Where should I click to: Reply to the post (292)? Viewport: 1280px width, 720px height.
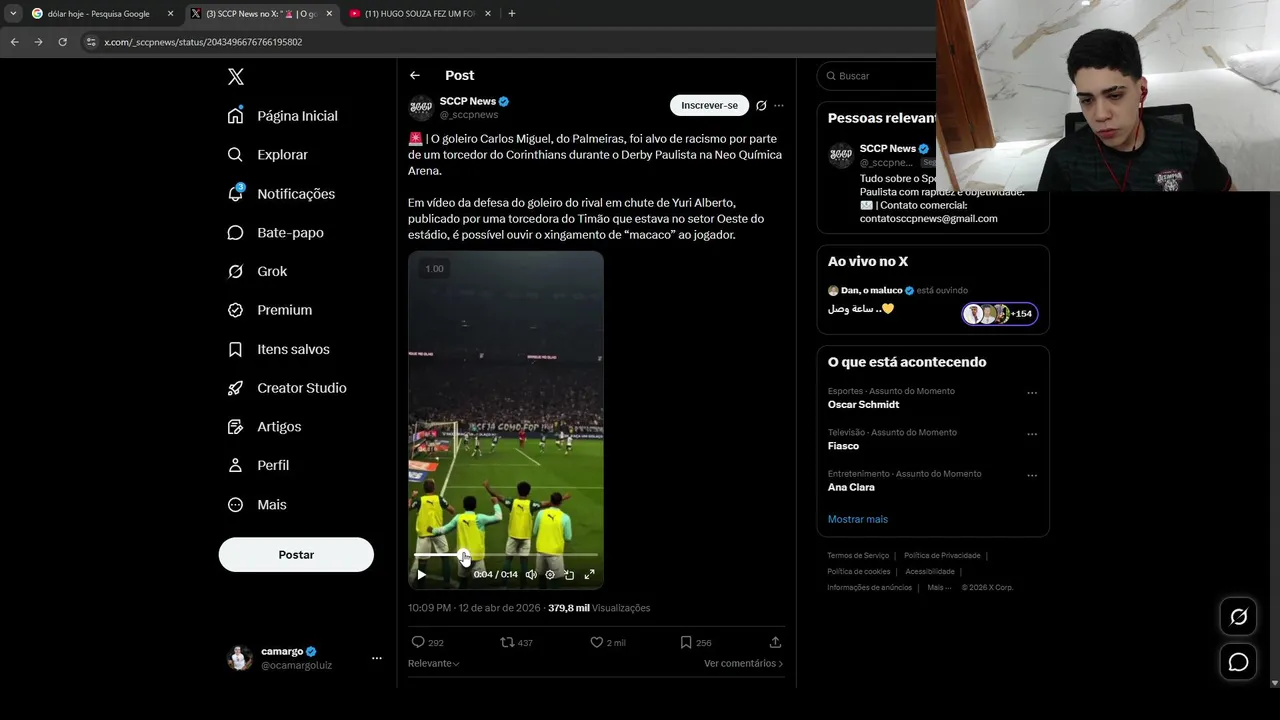427,643
